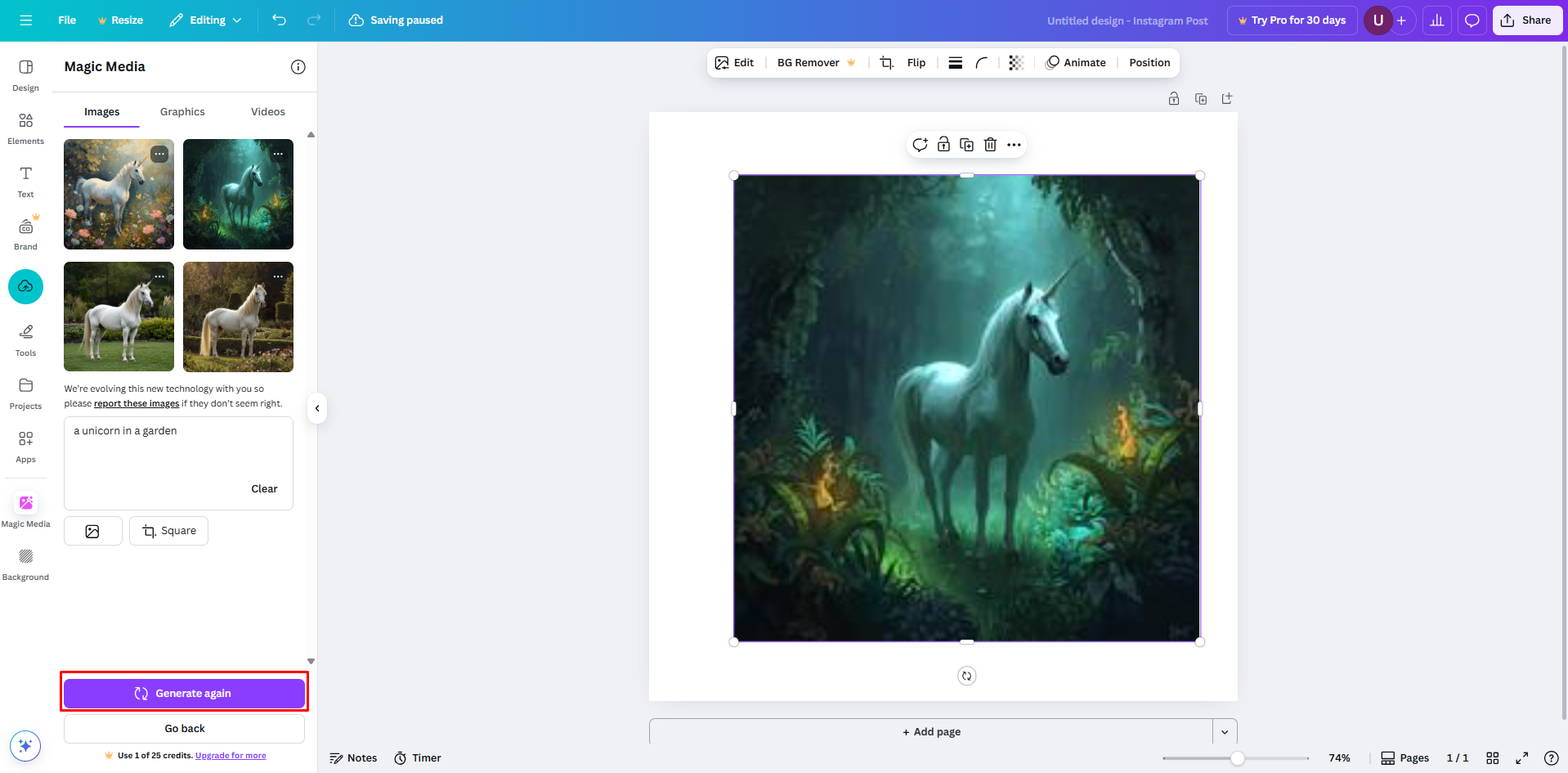Toggle fullscreen presentation mode
Image resolution: width=1568 pixels, height=773 pixels.
[1521, 758]
